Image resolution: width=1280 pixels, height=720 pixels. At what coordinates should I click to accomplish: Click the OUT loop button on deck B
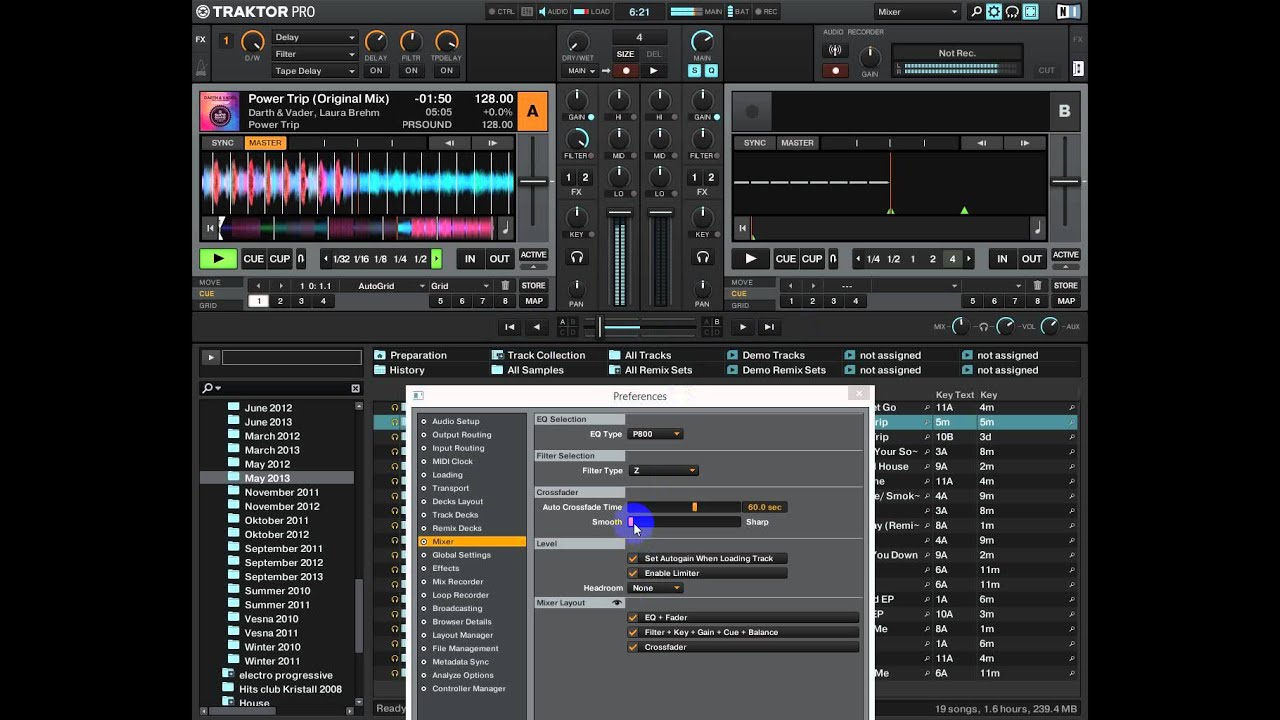coord(1031,259)
